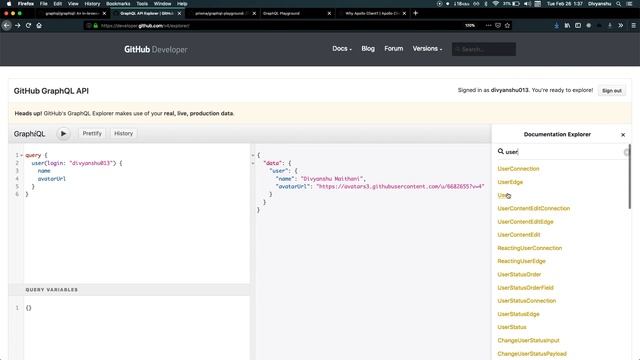Viewport: 640px width, 360px height.
Task: Open the UserContentEditConnection result
Action: pos(533,208)
